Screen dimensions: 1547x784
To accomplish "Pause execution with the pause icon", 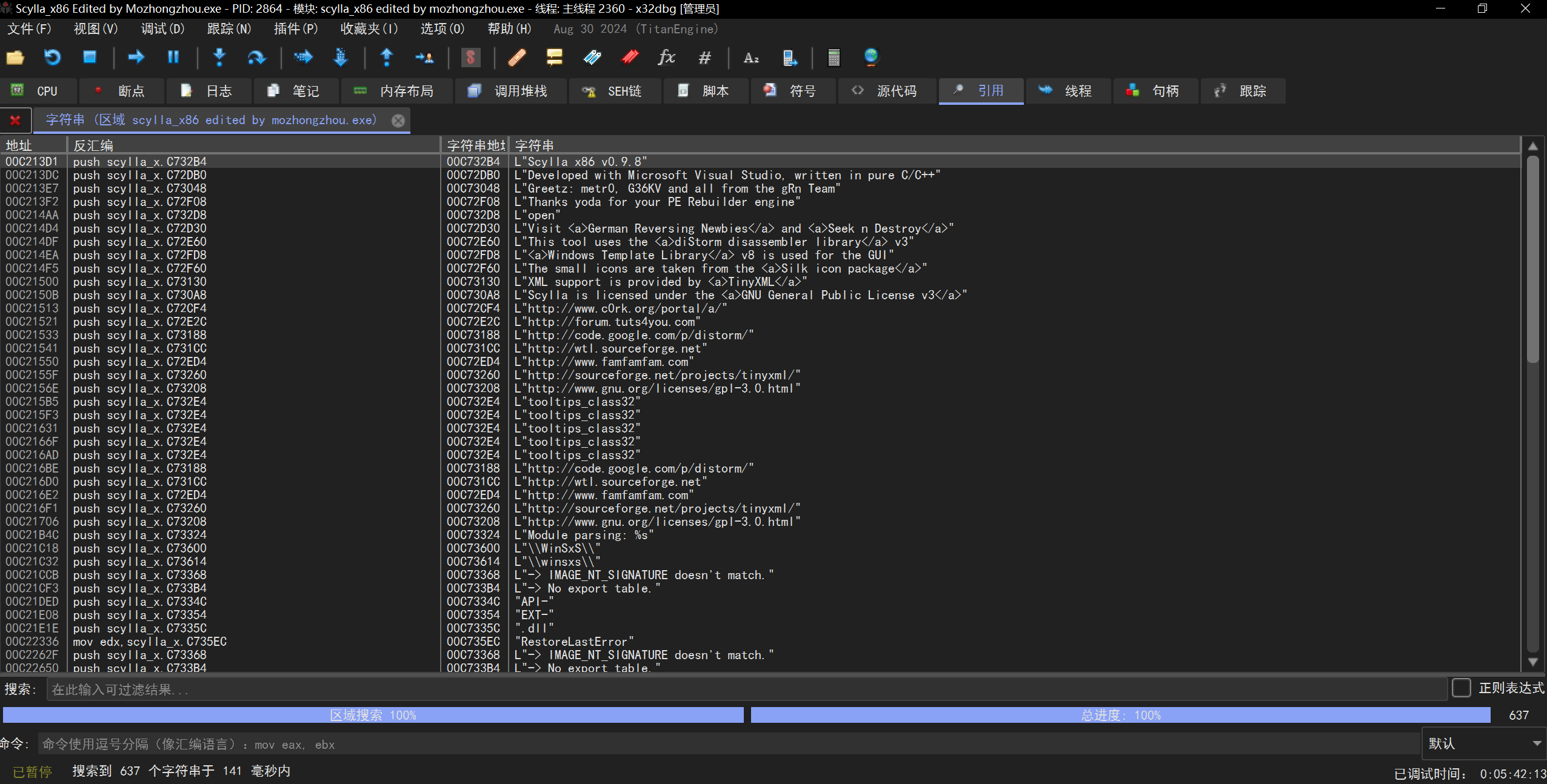I will pos(173,58).
